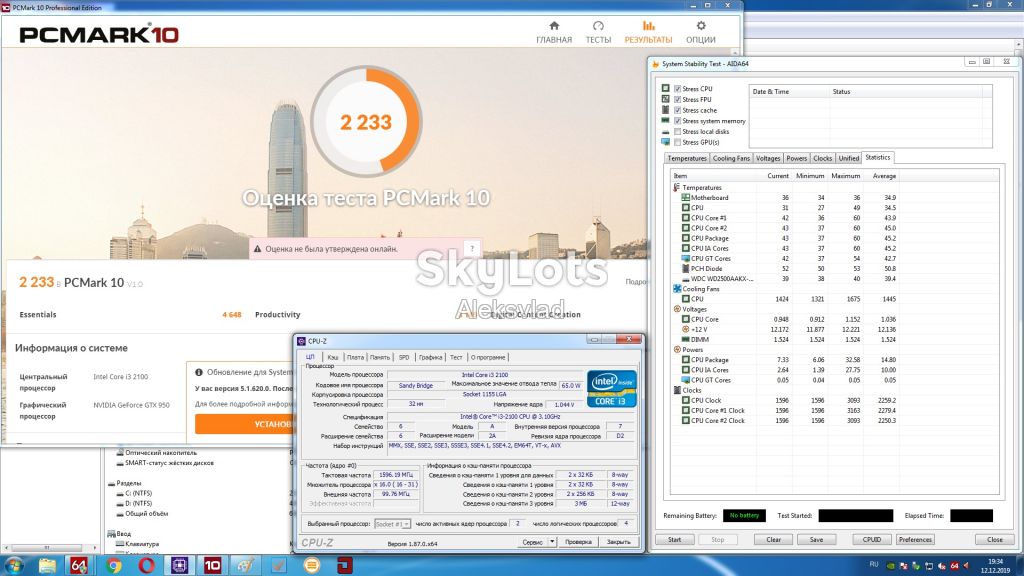Open the Graphics (Графика) tab in CPU-Z

430,357
